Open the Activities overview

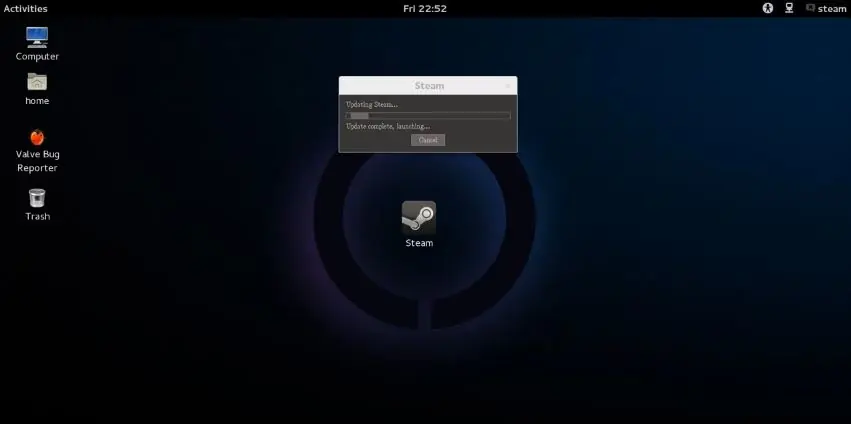coord(26,9)
